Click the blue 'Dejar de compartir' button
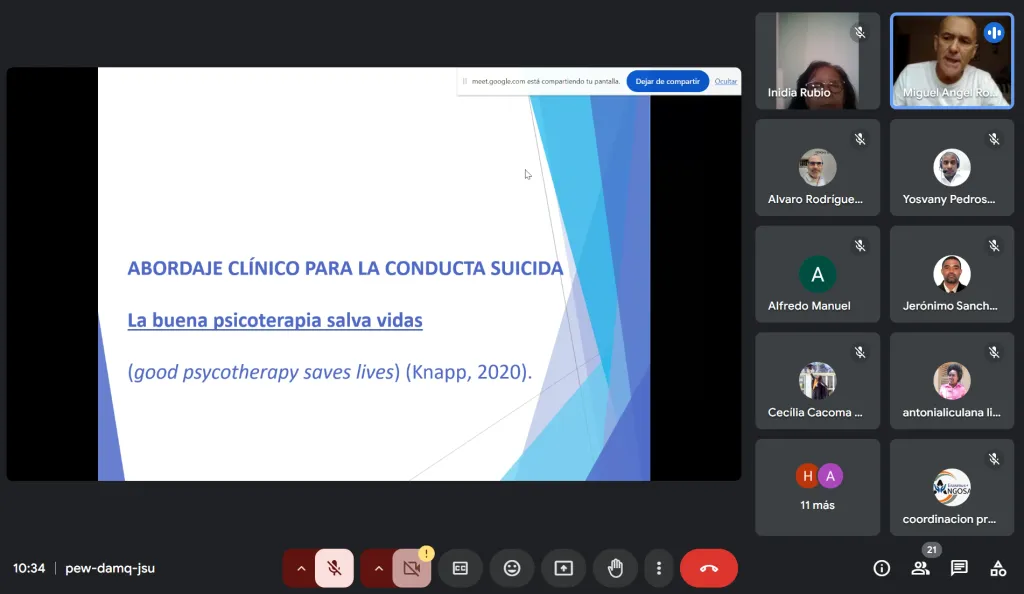1024x594 pixels. pyautogui.click(x=667, y=81)
